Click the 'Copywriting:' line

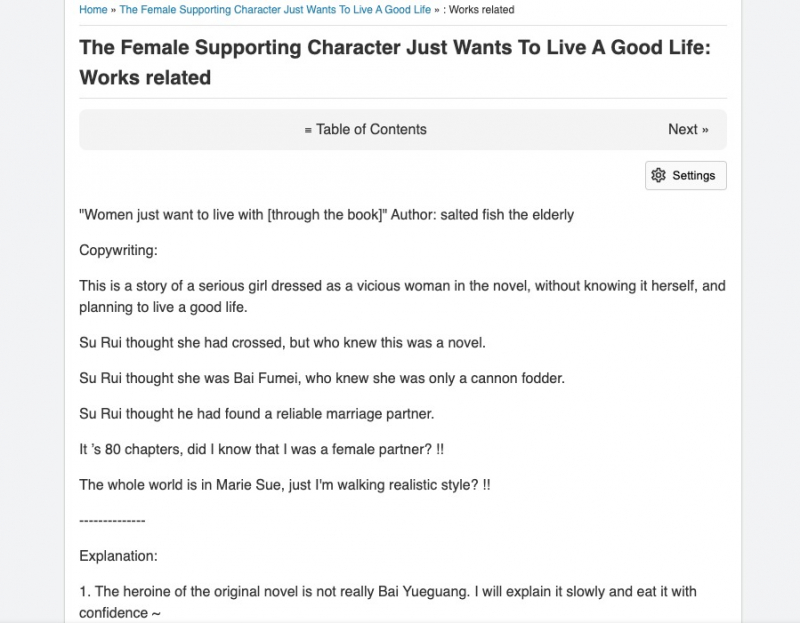coord(118,249)
